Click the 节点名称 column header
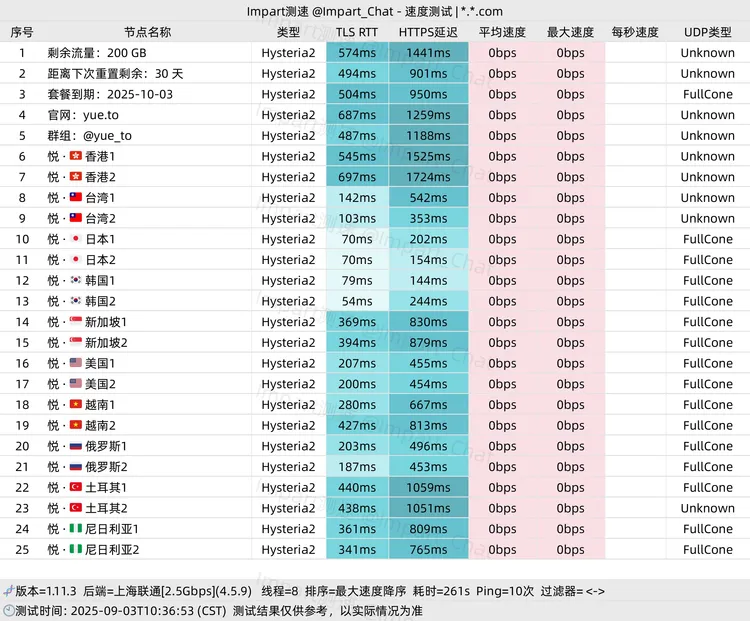Viewport: 750px width, 621px height. 147,32
